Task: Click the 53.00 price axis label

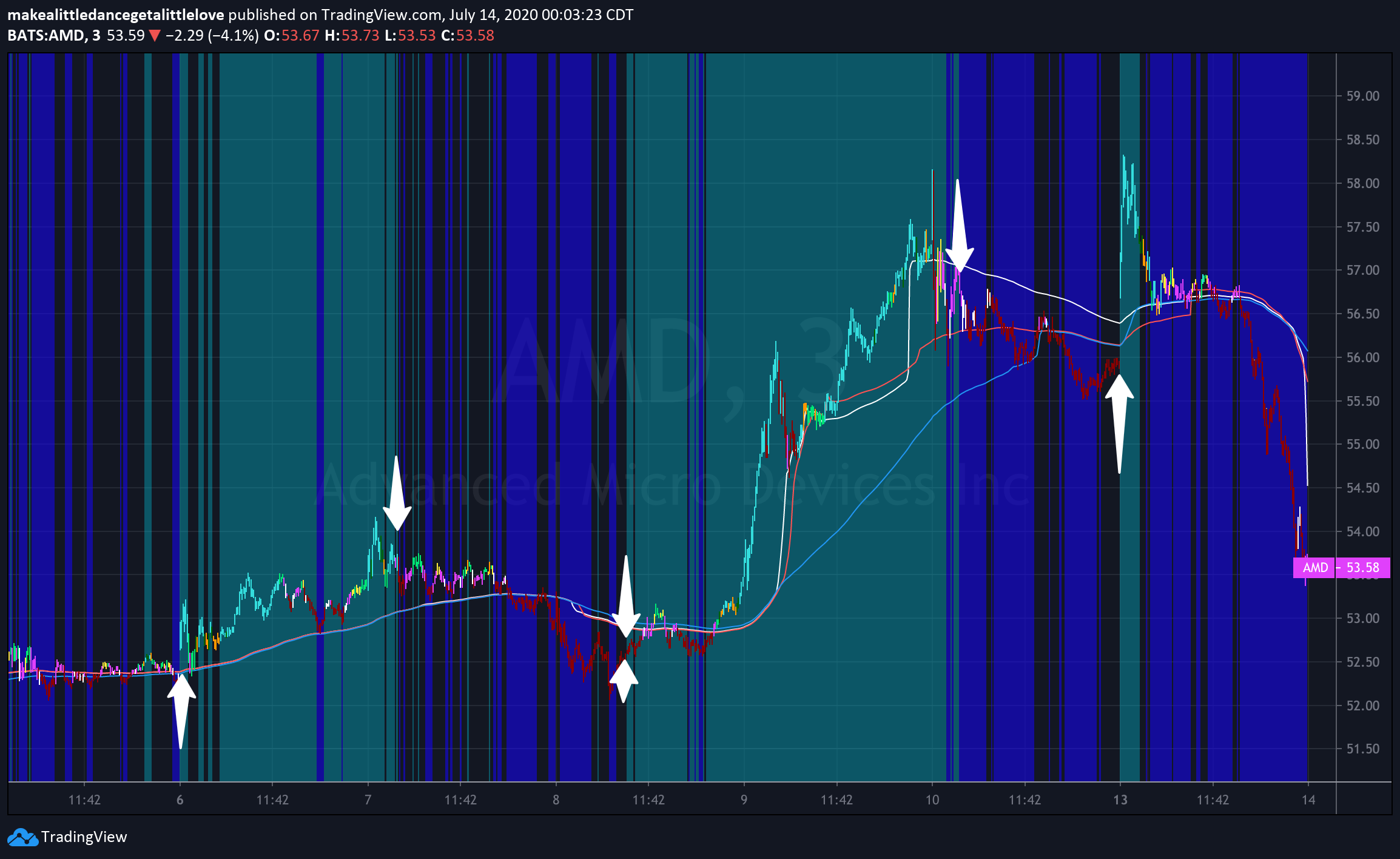Action: [x=1363, y=618]
